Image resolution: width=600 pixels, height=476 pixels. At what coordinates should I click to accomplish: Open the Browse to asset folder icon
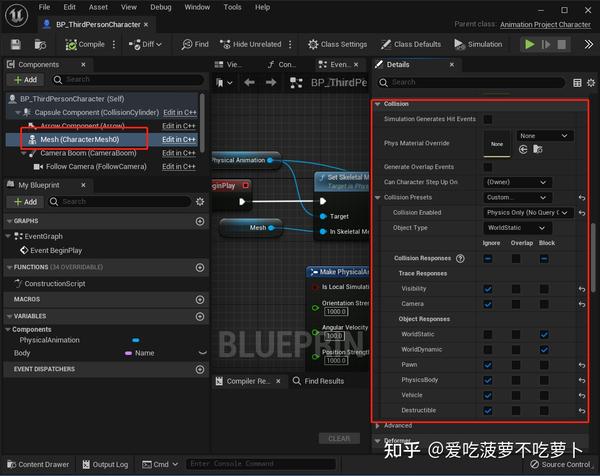(40, 44)
